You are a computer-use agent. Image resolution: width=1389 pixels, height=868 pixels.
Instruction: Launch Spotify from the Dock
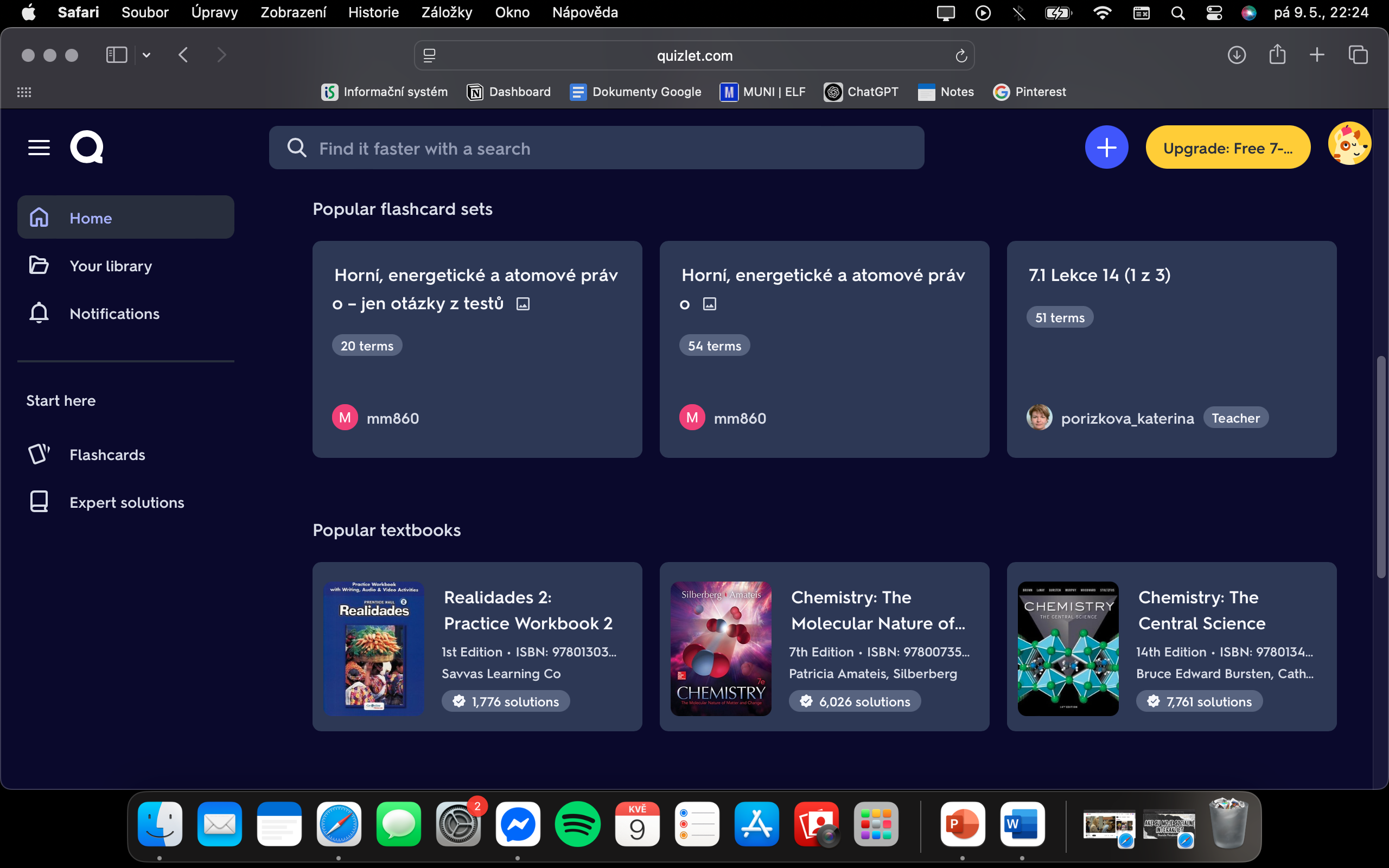[x=577, y=825]
